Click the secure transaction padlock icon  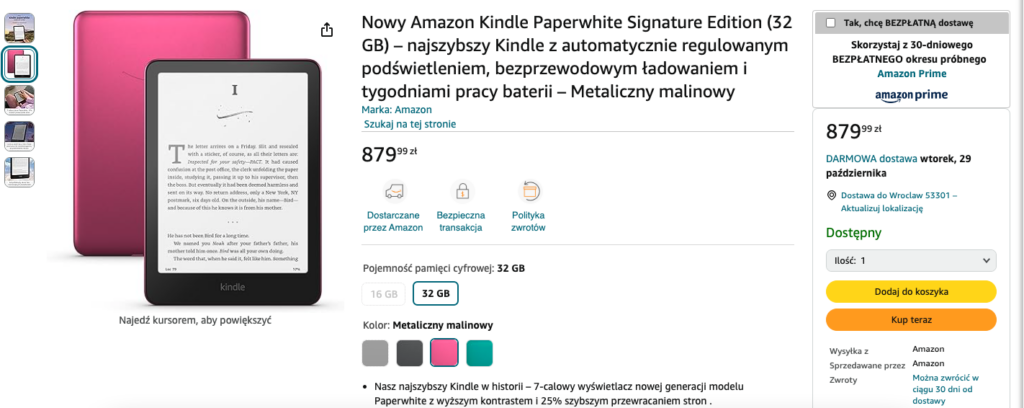(462, 191)
